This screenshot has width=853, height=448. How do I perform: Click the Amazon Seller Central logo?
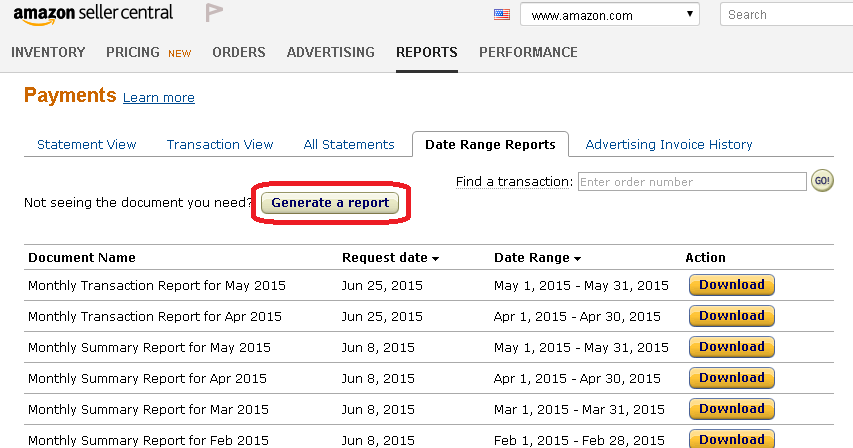tap(93, 14)
